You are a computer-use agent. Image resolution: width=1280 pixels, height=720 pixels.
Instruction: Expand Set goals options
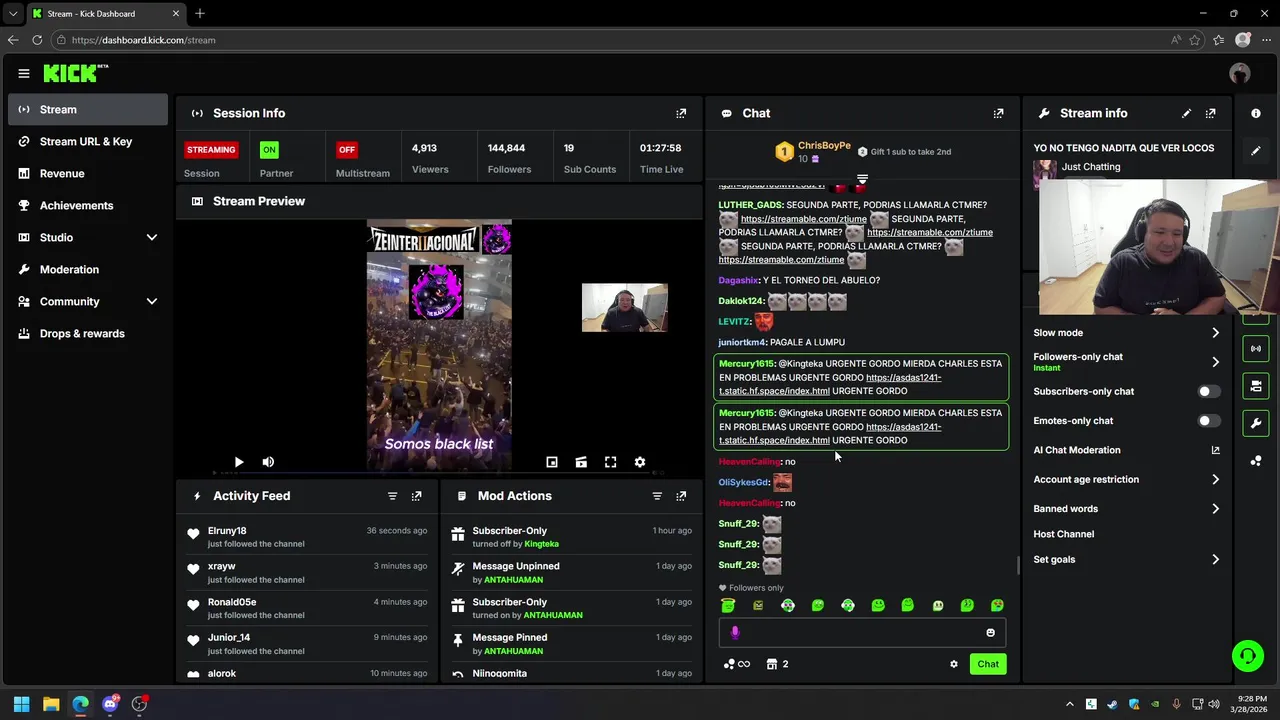(1127, 560)
